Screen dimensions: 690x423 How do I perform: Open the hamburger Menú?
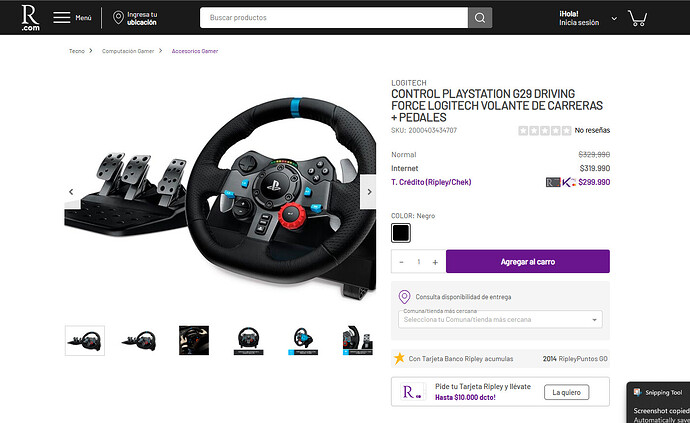pos(72,18)
